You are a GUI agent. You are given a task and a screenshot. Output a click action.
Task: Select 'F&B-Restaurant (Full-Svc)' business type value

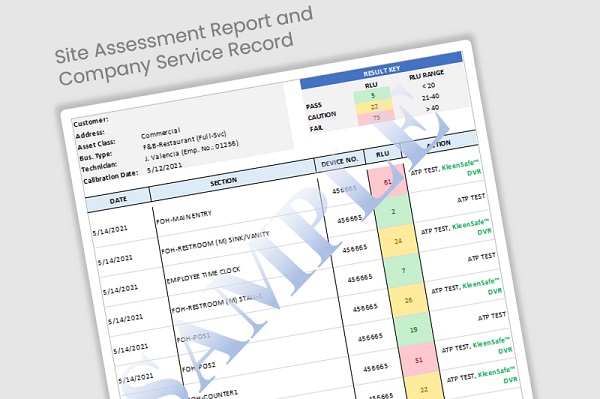(185, 141)
